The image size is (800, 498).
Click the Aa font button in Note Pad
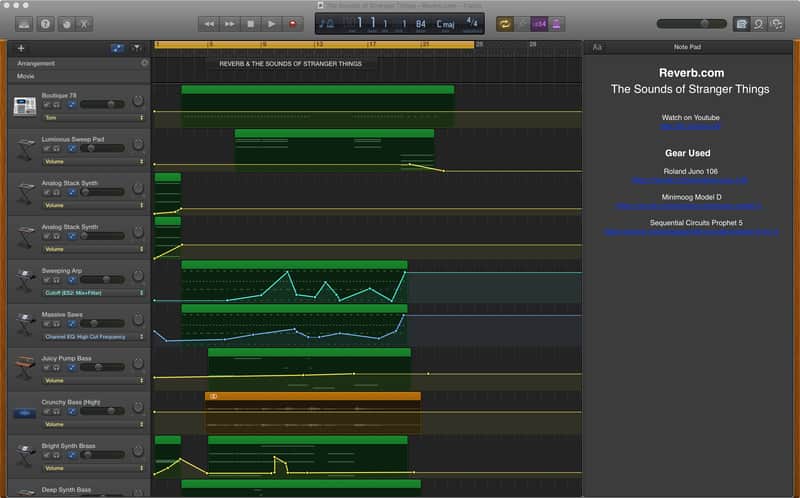pos(597,47)
